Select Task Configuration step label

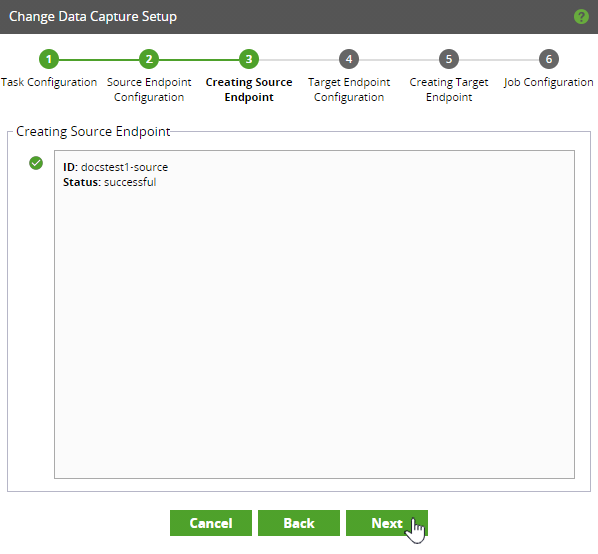(49, 82)
